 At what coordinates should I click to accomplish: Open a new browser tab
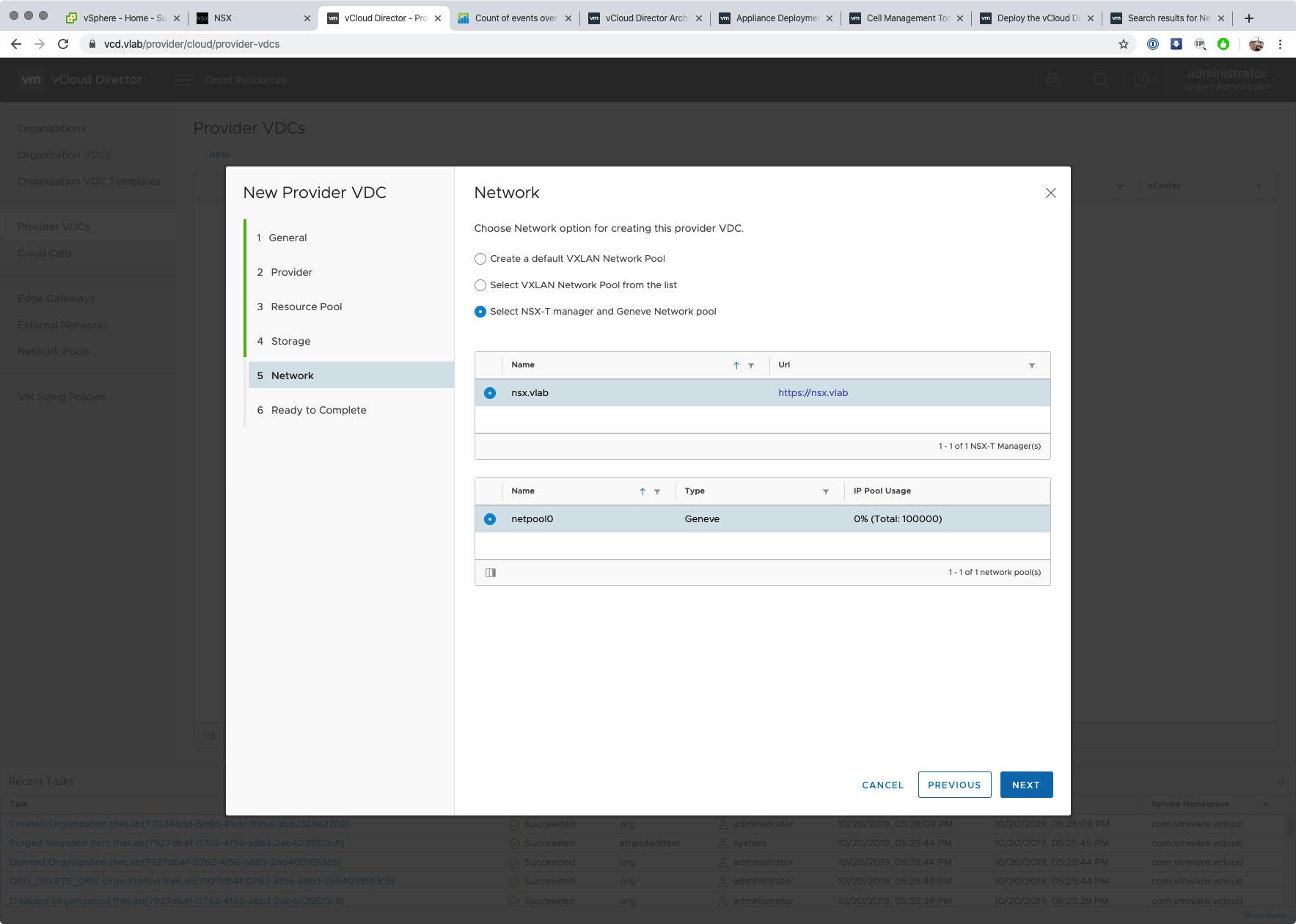tap(1248, 18)
